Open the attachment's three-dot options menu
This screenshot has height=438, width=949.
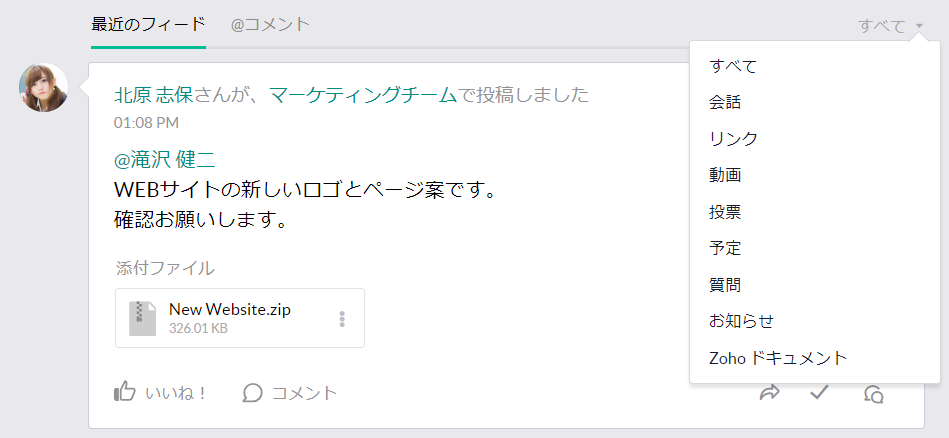tap(342, 319)
